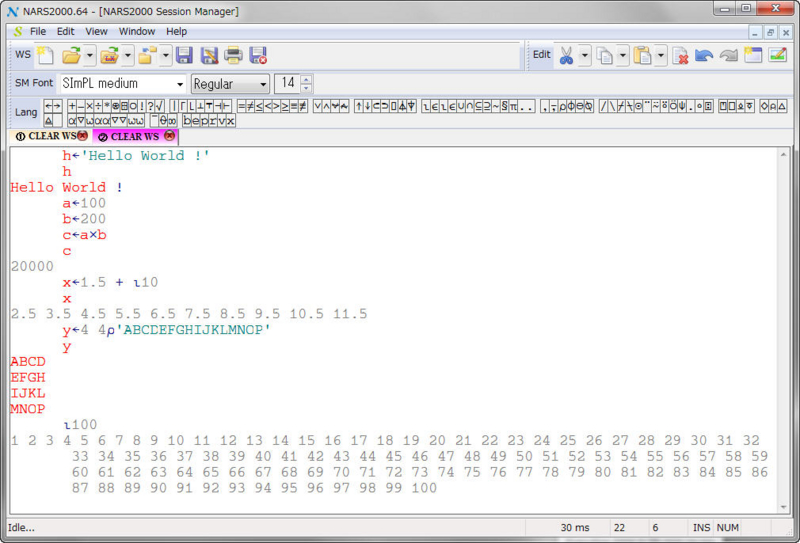Open dropdown arrow next to XLoad workspace
The width and height of the screenshot is (800, 543).
tap(128, 55)
